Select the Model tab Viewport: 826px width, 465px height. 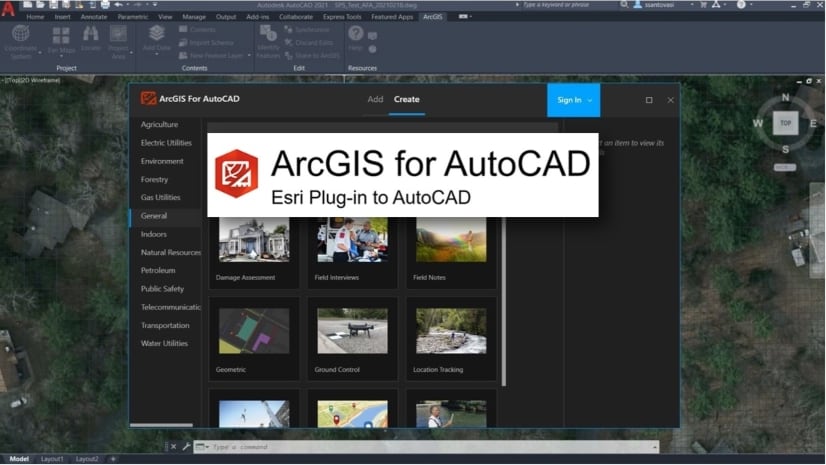(19, 459)
